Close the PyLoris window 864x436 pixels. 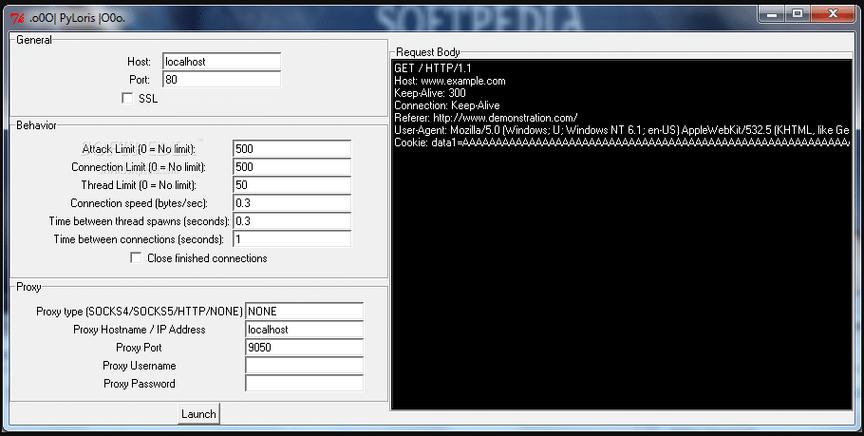coord(833,14)
